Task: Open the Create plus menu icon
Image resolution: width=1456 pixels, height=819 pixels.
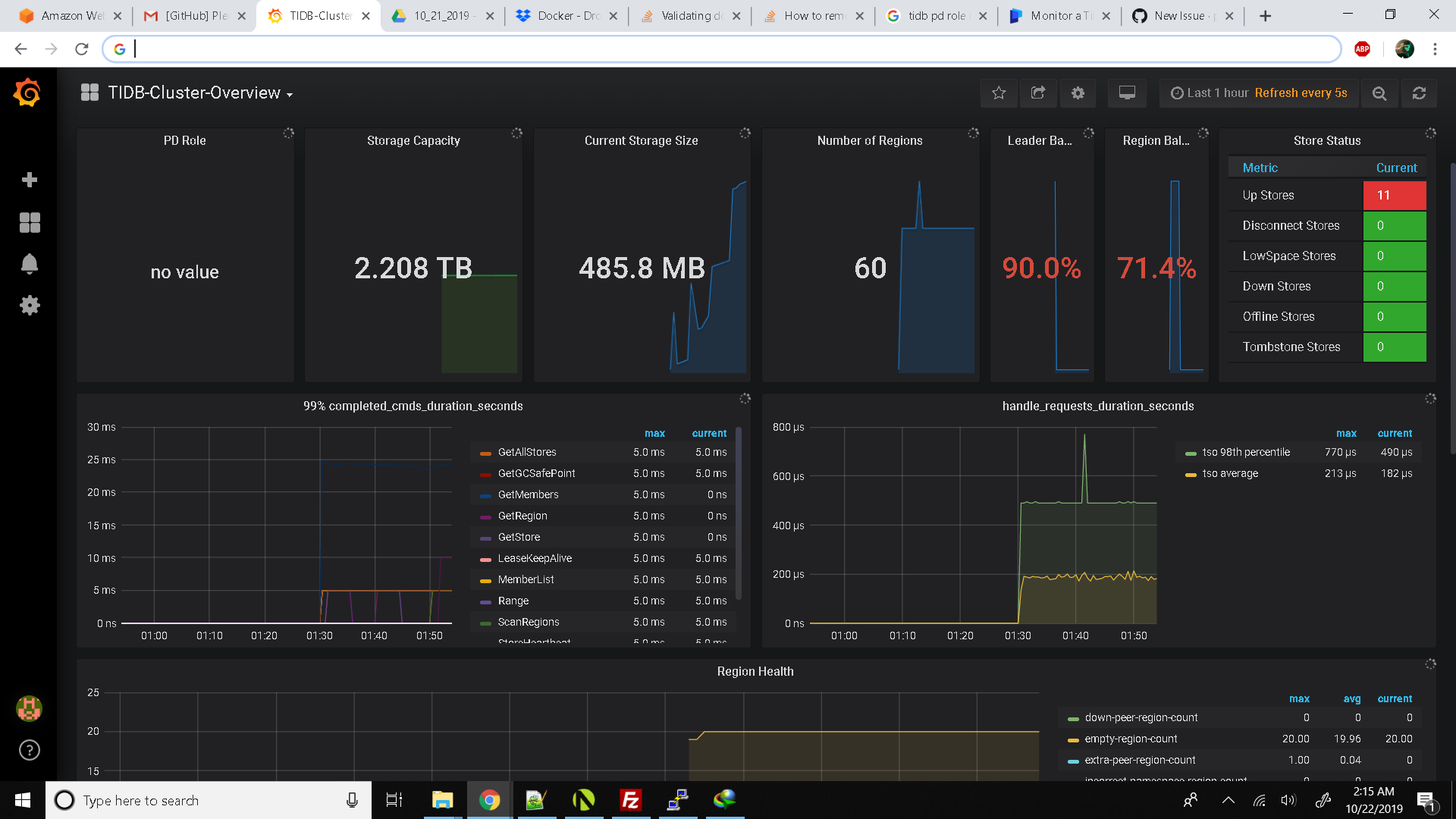Action: click(x=30, y=180)
